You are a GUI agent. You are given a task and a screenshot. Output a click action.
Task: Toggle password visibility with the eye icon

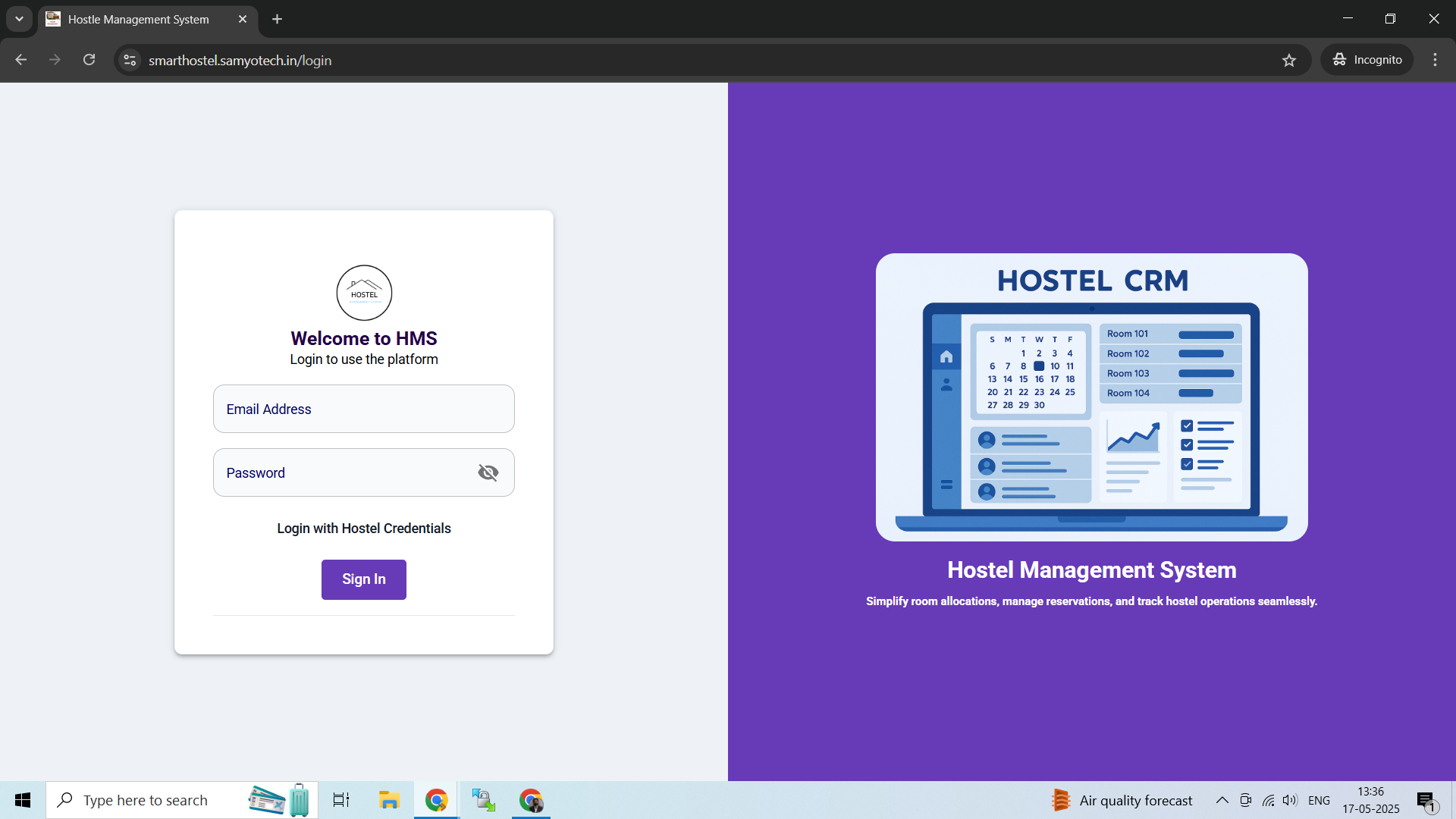pyautogui.click(x=488, y=472)
